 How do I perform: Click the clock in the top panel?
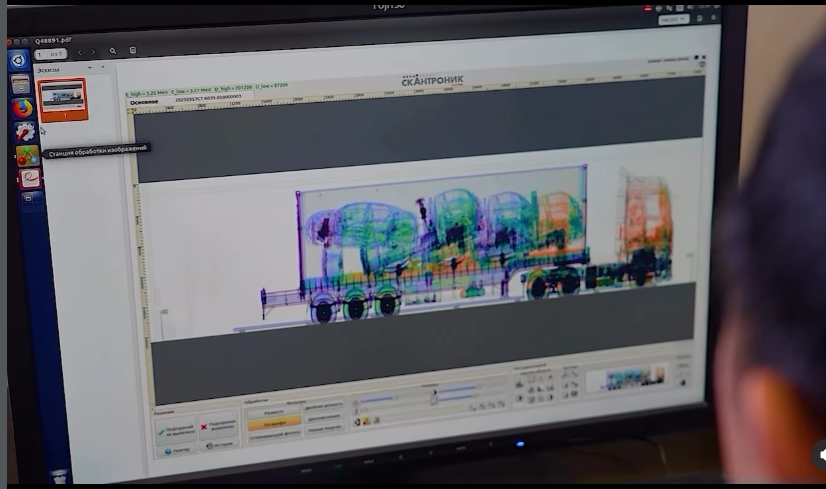(705, 7)
